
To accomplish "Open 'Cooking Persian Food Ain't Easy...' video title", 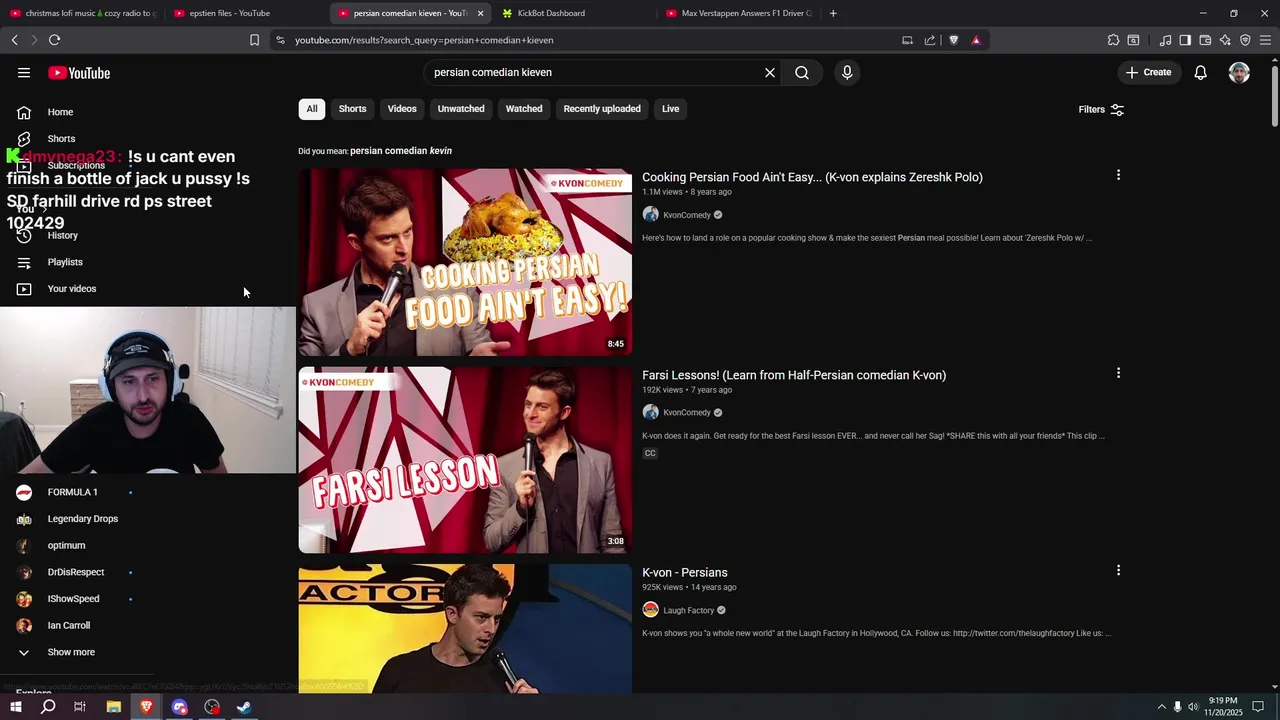I will tap(812, 177).
